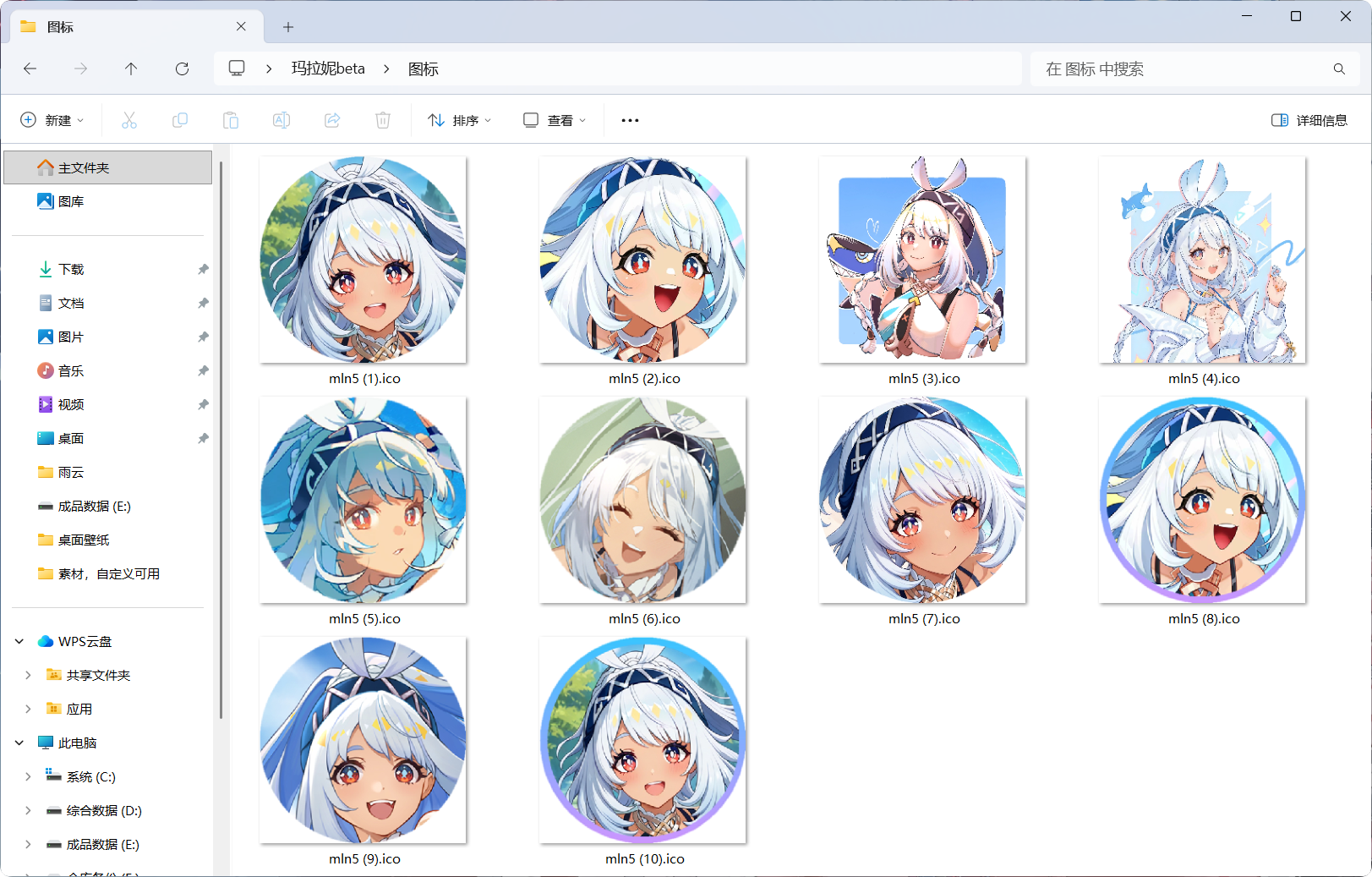This screenshot has width=1372, height=877.
Task: Collapse the WPS云盘 tree node
Action: 19,641
